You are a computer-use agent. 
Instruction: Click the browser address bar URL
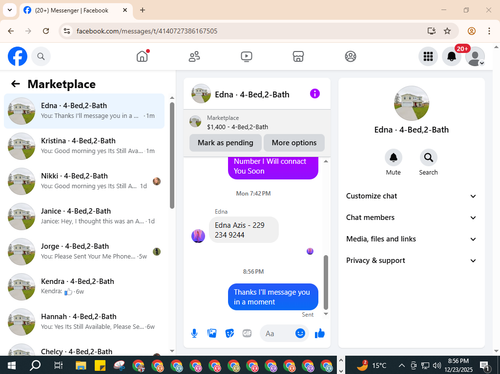147,31
